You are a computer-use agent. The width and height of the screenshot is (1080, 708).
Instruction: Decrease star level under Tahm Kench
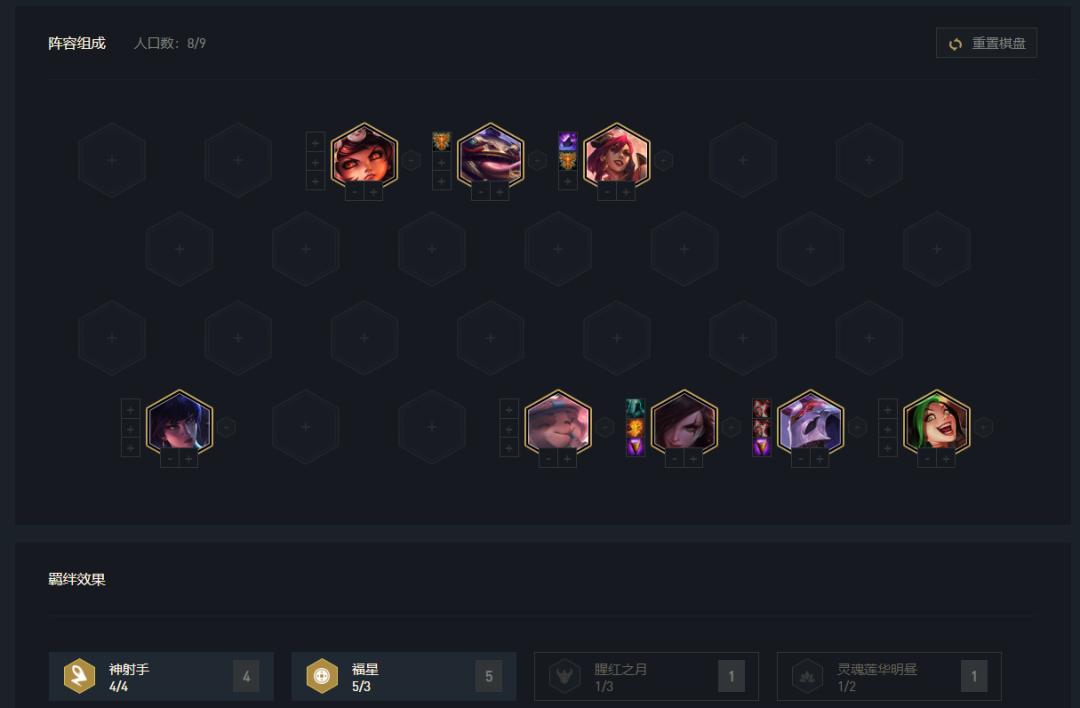click(x=481, y=192)
